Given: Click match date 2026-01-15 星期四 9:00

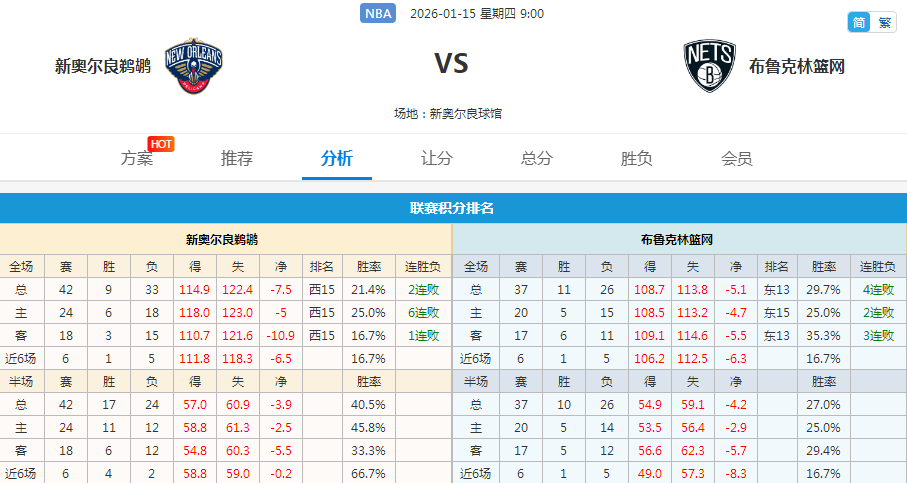Looking at the screenshot, I should tap(477, 13).
